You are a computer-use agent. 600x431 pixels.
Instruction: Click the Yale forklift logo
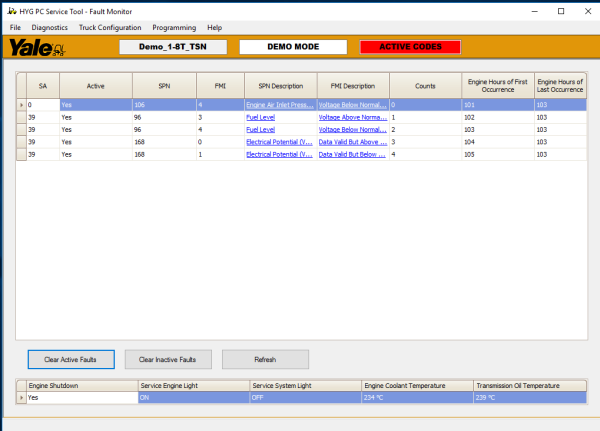pos(37,47)
